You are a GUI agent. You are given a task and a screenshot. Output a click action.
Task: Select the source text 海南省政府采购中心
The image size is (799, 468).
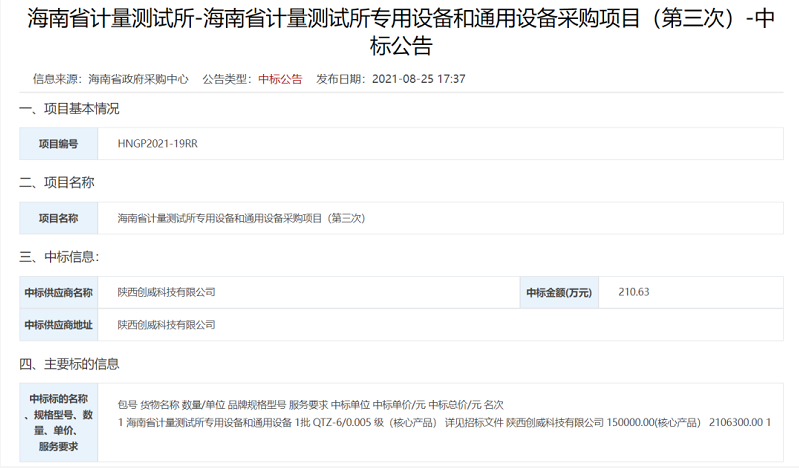click(x=138, y=79)
